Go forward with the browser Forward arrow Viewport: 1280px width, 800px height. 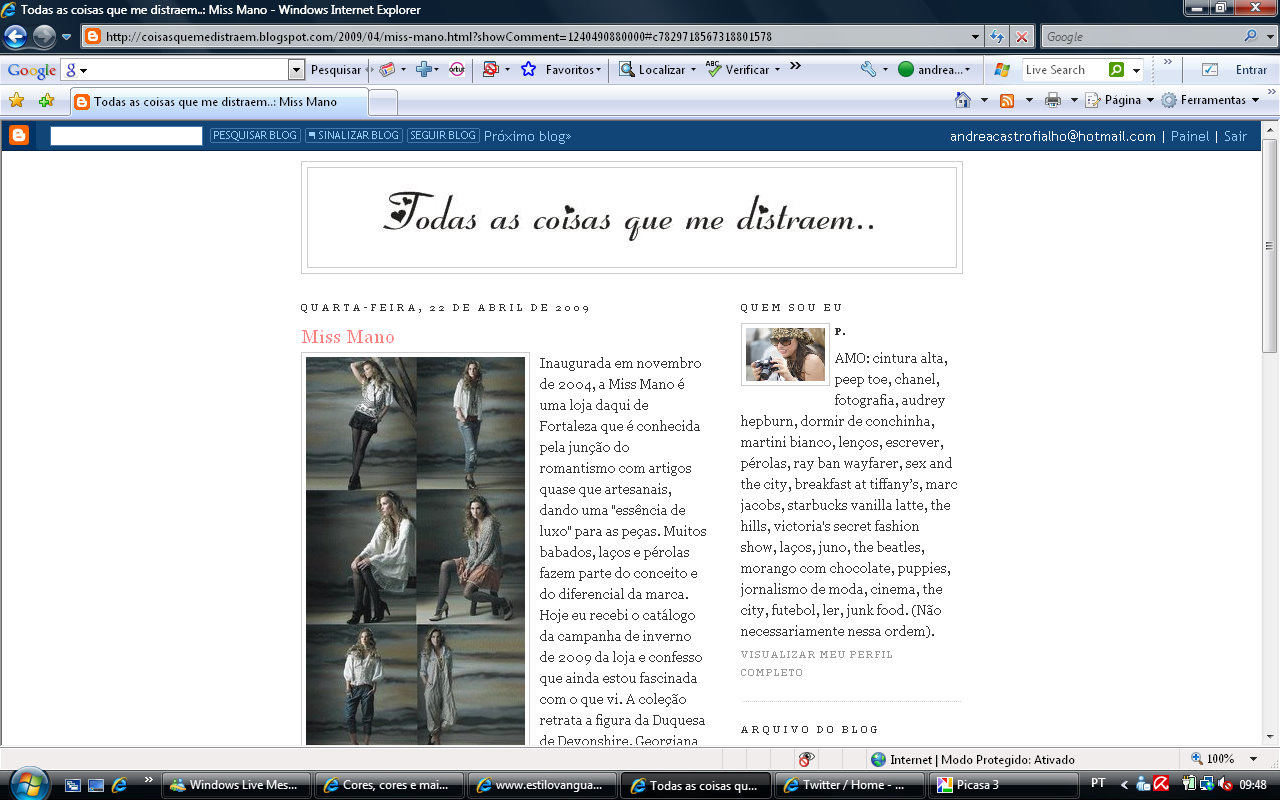[x=44, y=37]
